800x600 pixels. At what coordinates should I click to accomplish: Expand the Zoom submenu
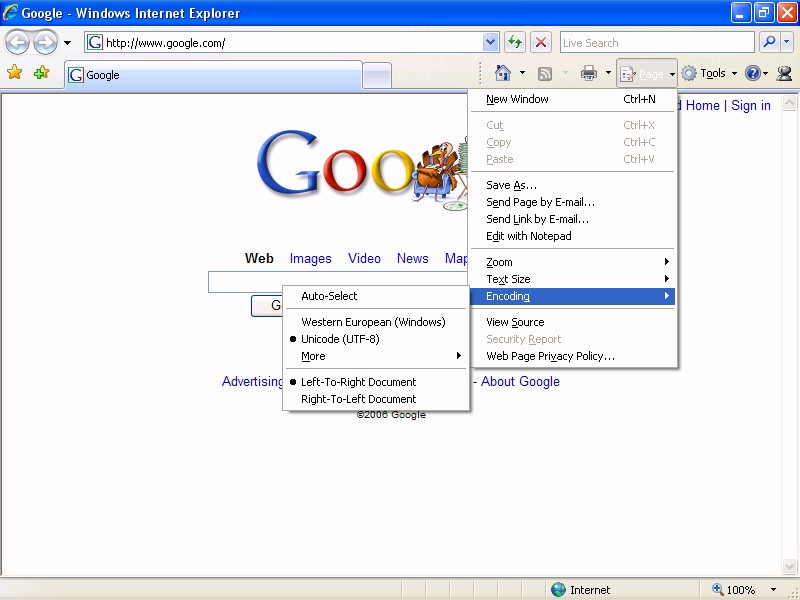572,262
